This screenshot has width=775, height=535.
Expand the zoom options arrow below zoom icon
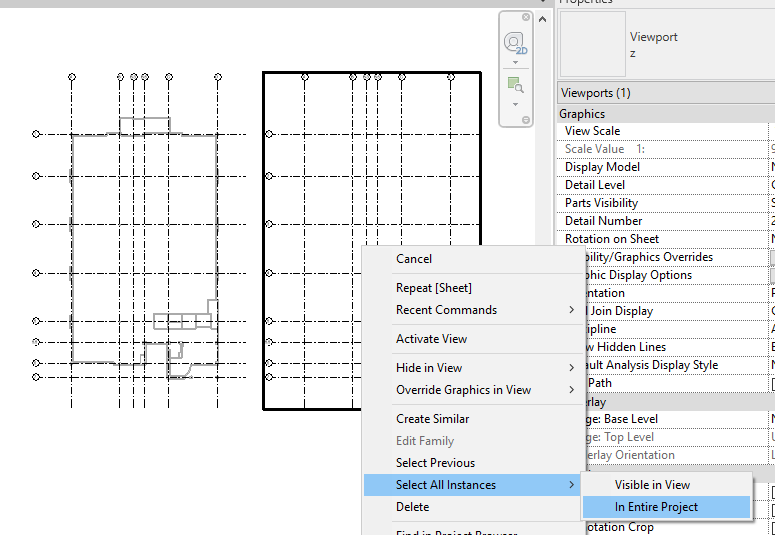tap(516, 104)
